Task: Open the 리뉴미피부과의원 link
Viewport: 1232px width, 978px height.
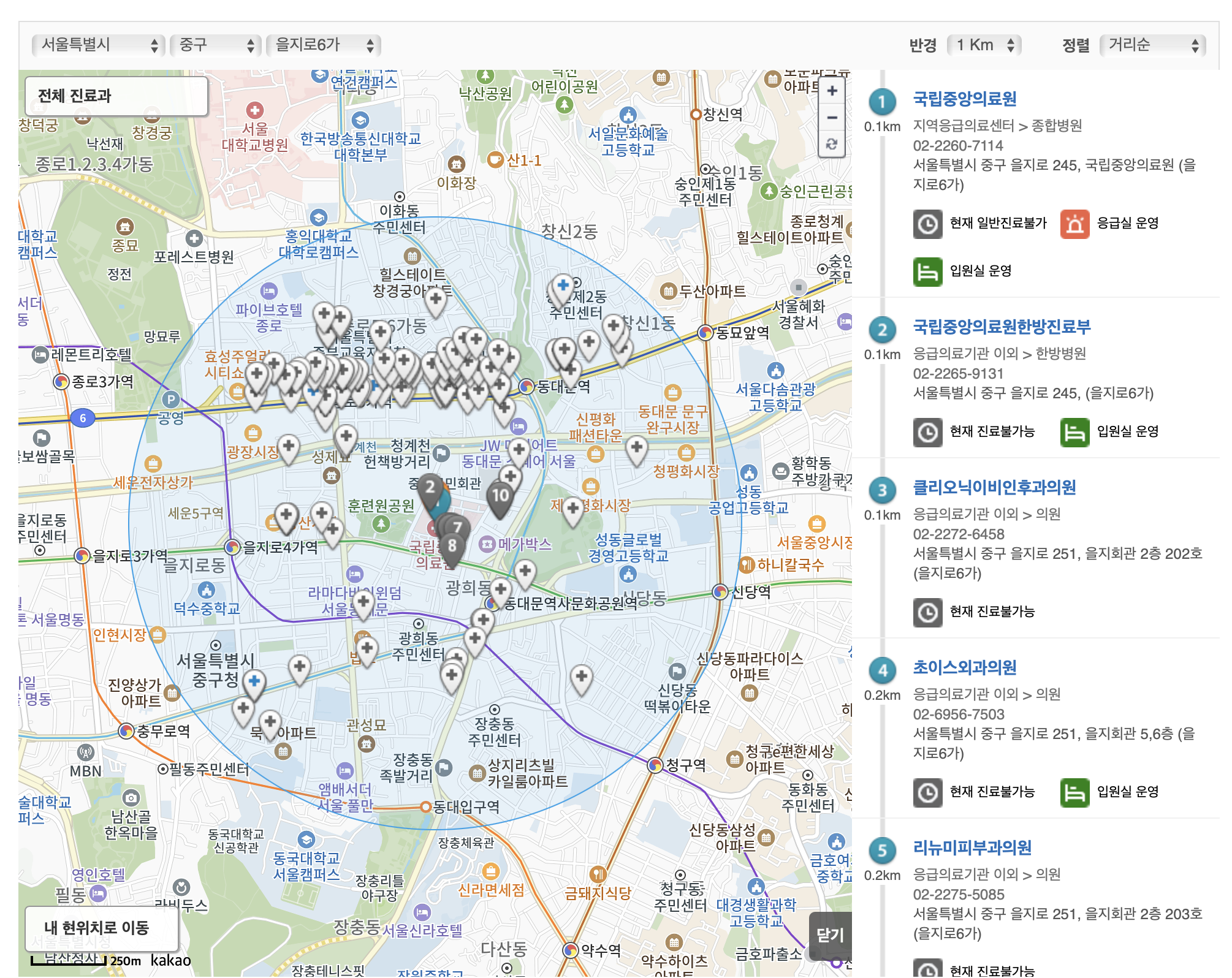Action: pos(972,847)
